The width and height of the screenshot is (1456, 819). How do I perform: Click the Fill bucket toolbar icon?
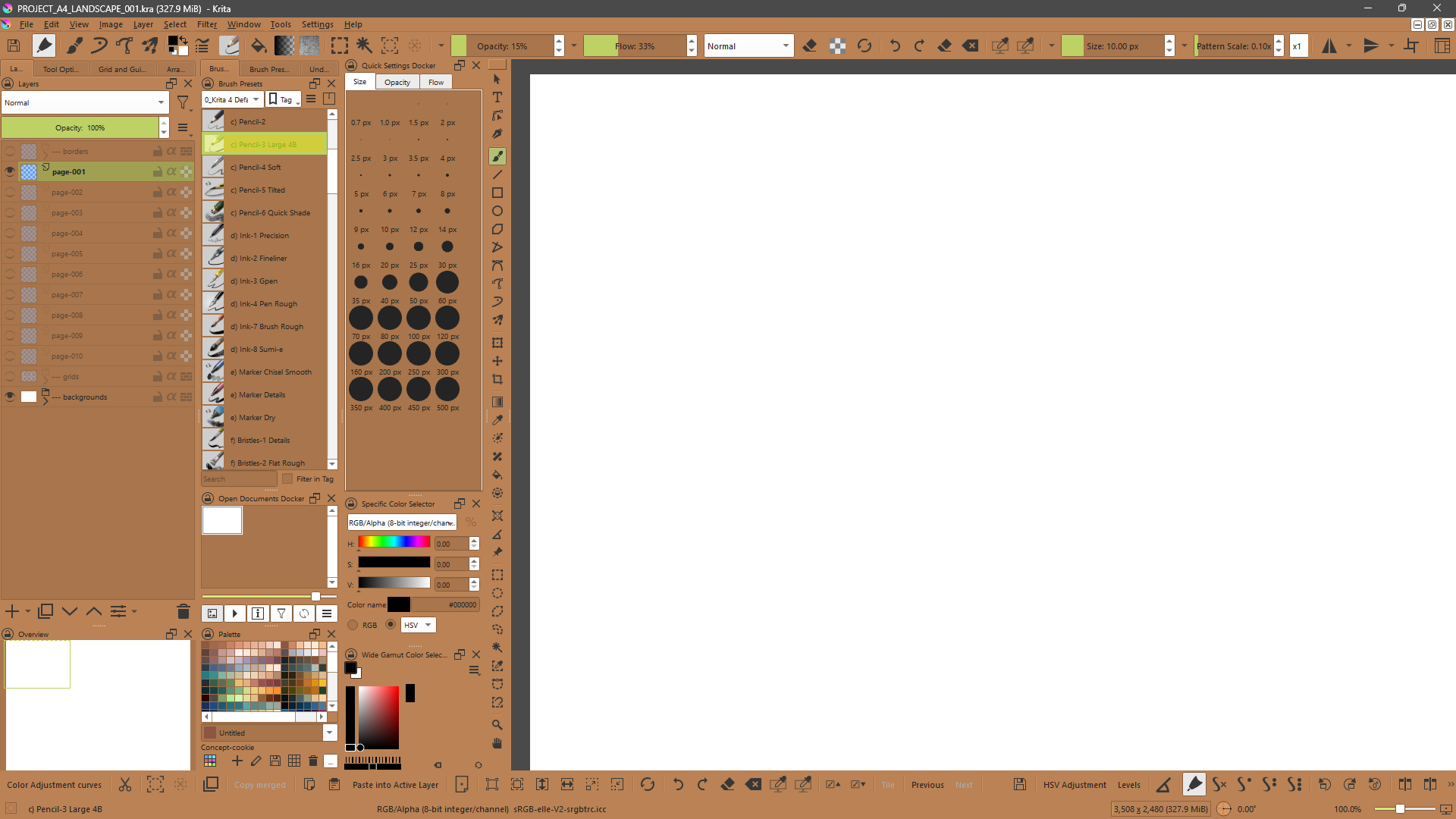(259, 45)
